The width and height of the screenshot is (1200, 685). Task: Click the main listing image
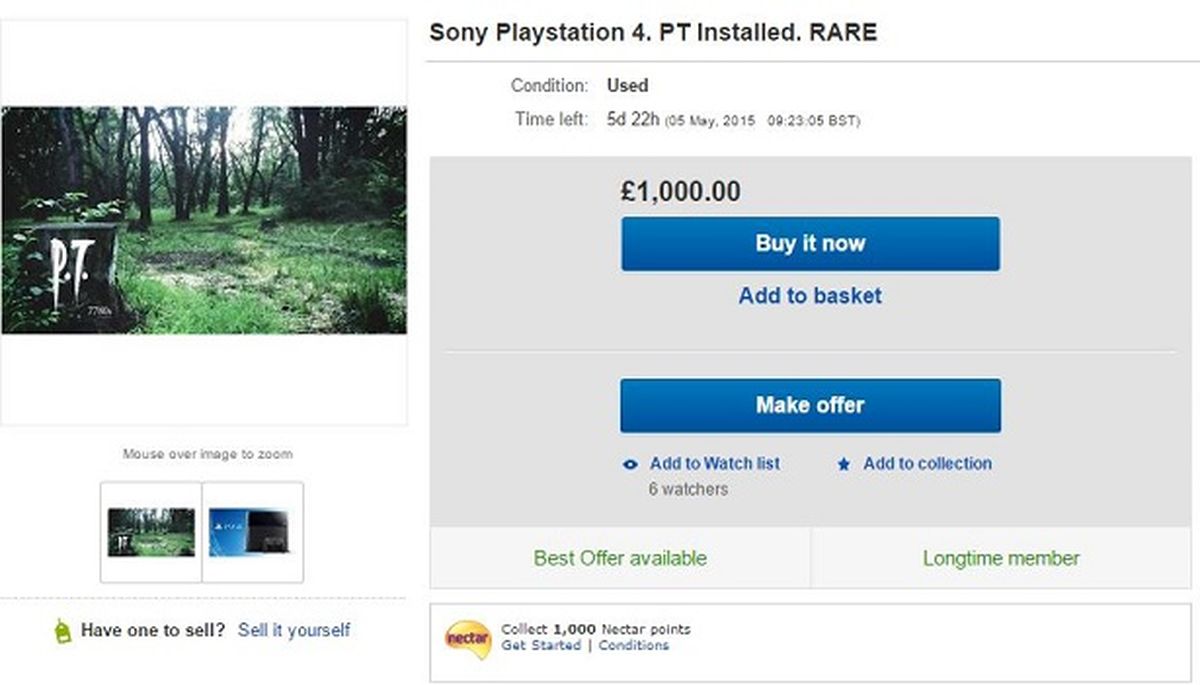205,220
